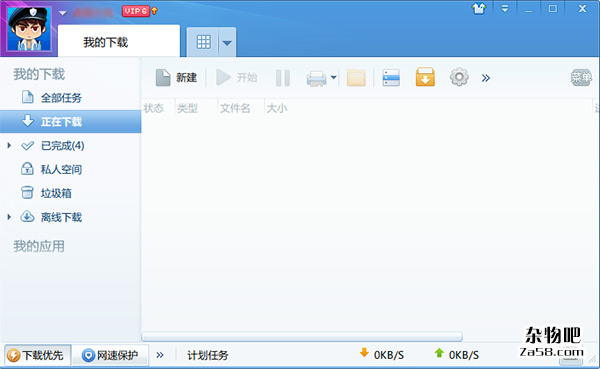This screenshot has width=600, height=369.
Task: Toggle 网速保护 mode button
Action: click(x=110, y=355)
